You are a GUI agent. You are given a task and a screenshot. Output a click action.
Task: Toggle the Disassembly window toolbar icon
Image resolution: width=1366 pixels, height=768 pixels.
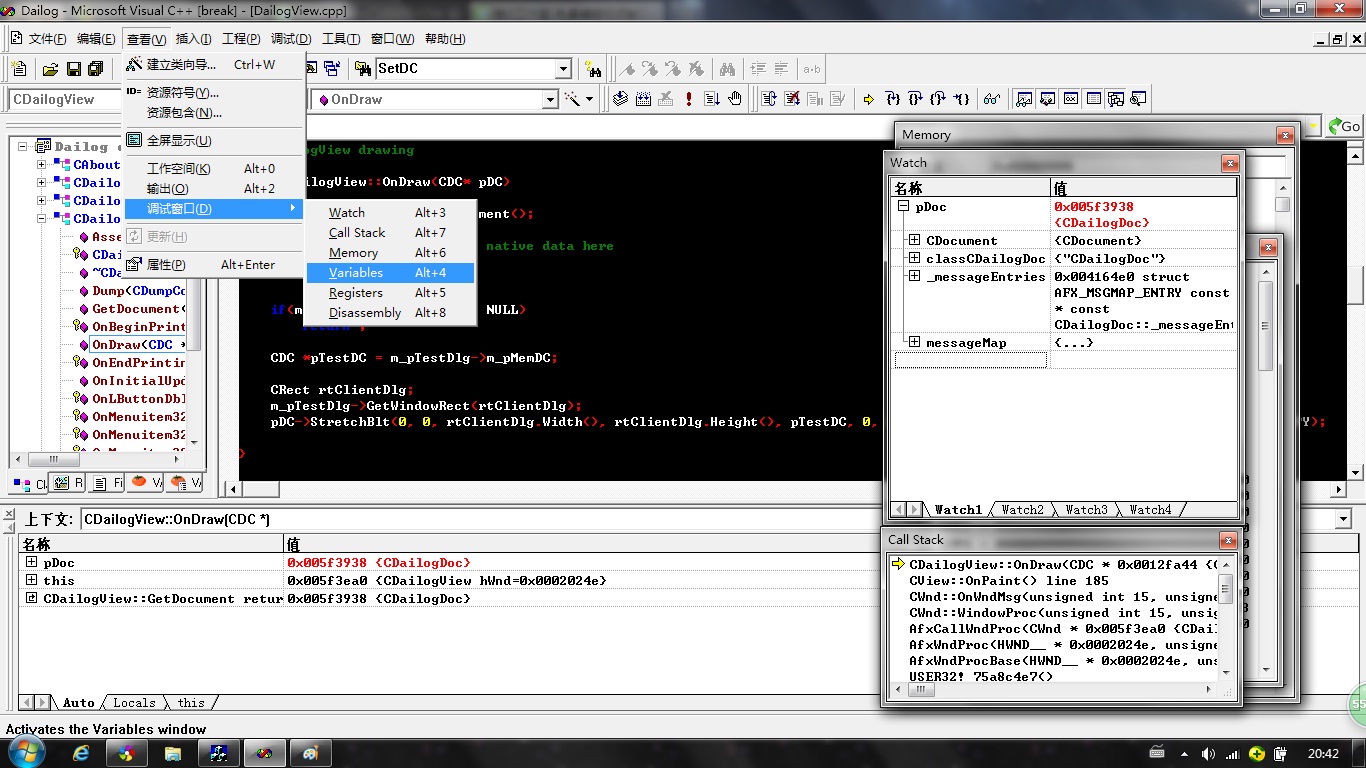(1138, 99)
